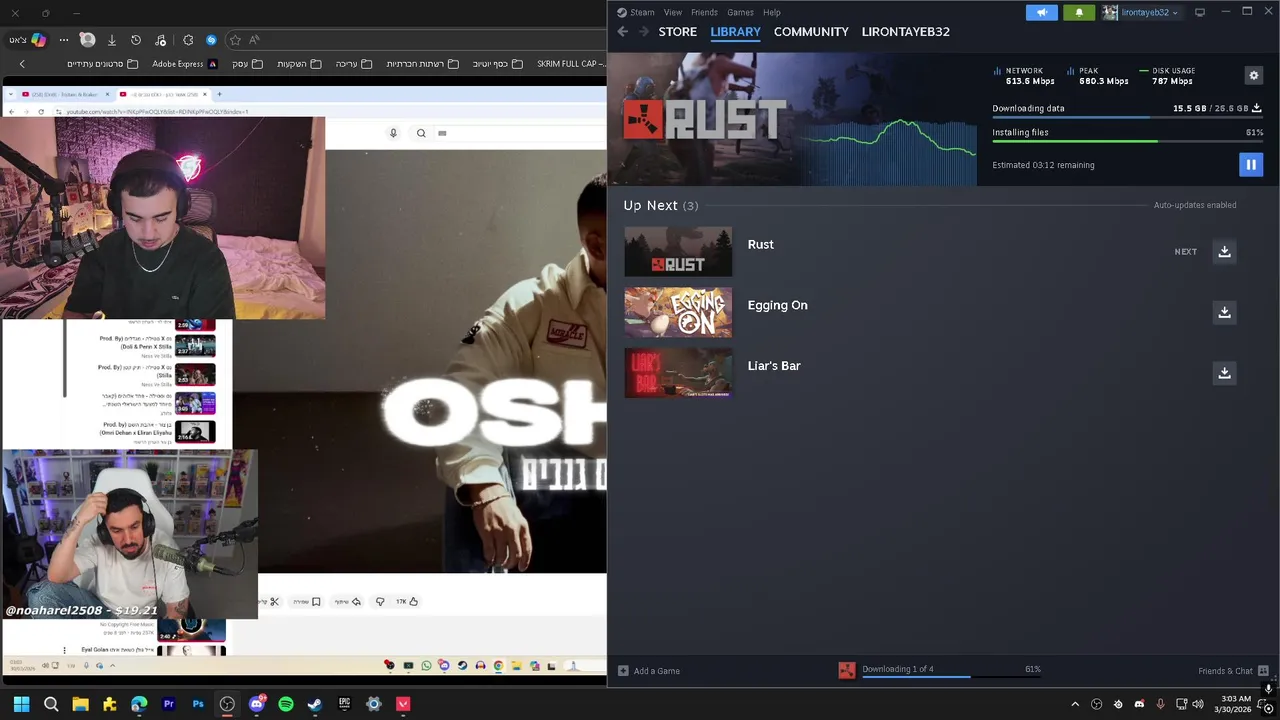Click the YouTube dislike button
Viewport: 1280px width, 720px height.
380,602
